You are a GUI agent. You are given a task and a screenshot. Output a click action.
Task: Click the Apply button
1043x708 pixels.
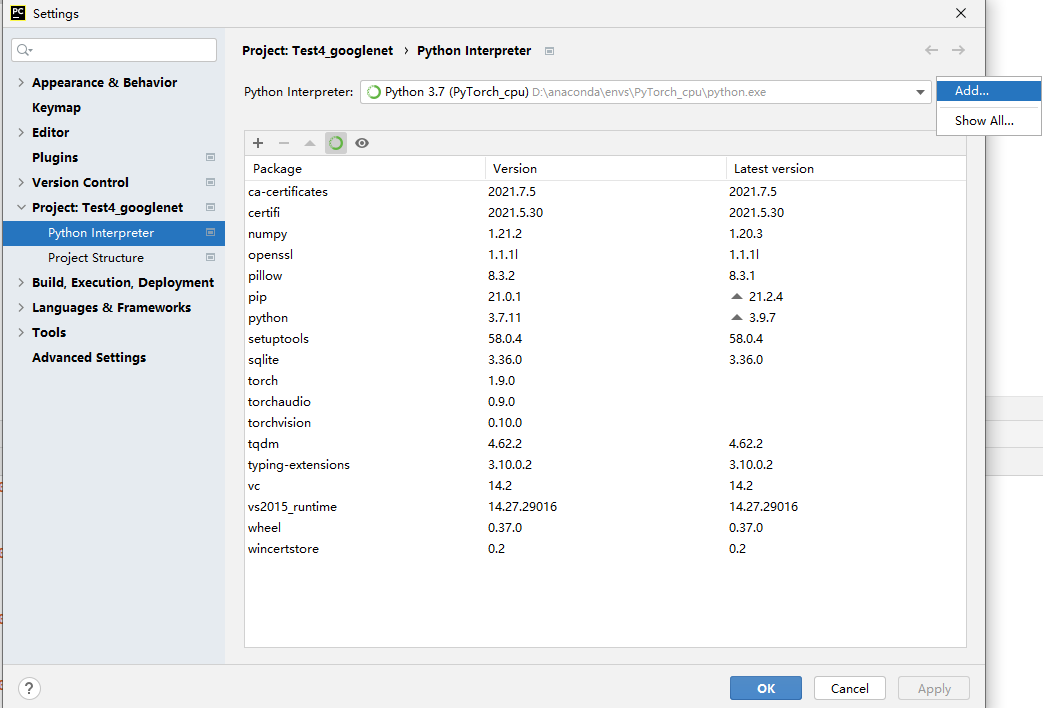[934, 688]
